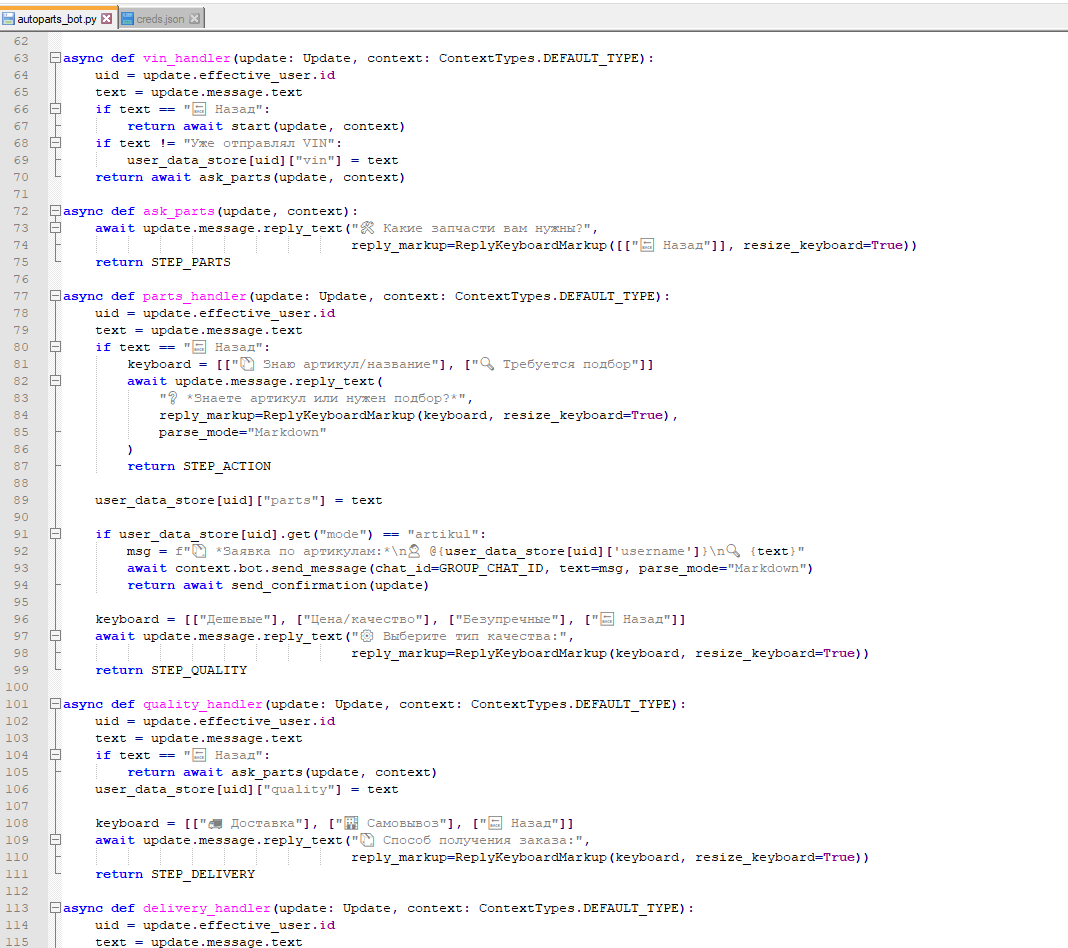Click the "Самовывоз" string on line 108
This screenshot has height=948, width=1068.
(394, 823)
